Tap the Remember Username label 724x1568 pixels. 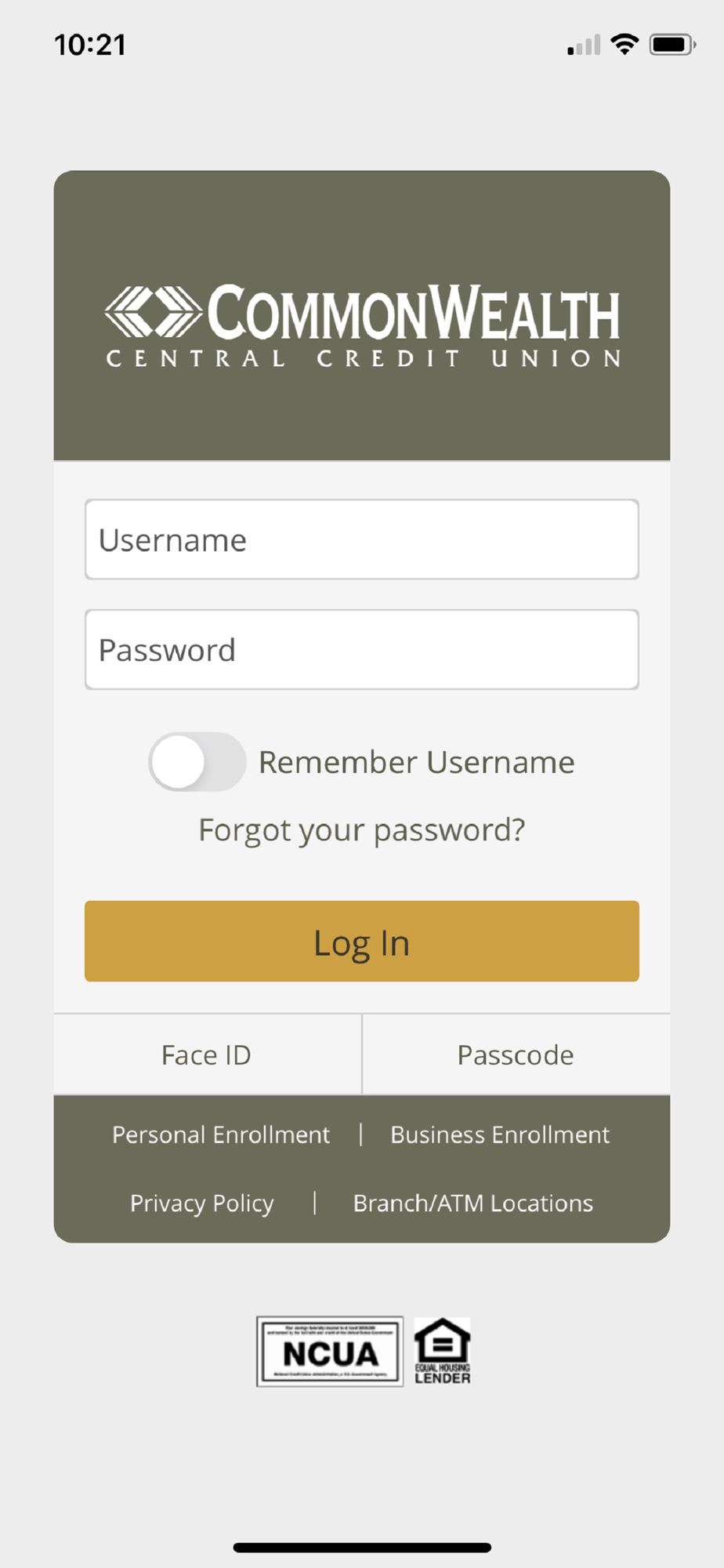[417, 762]
